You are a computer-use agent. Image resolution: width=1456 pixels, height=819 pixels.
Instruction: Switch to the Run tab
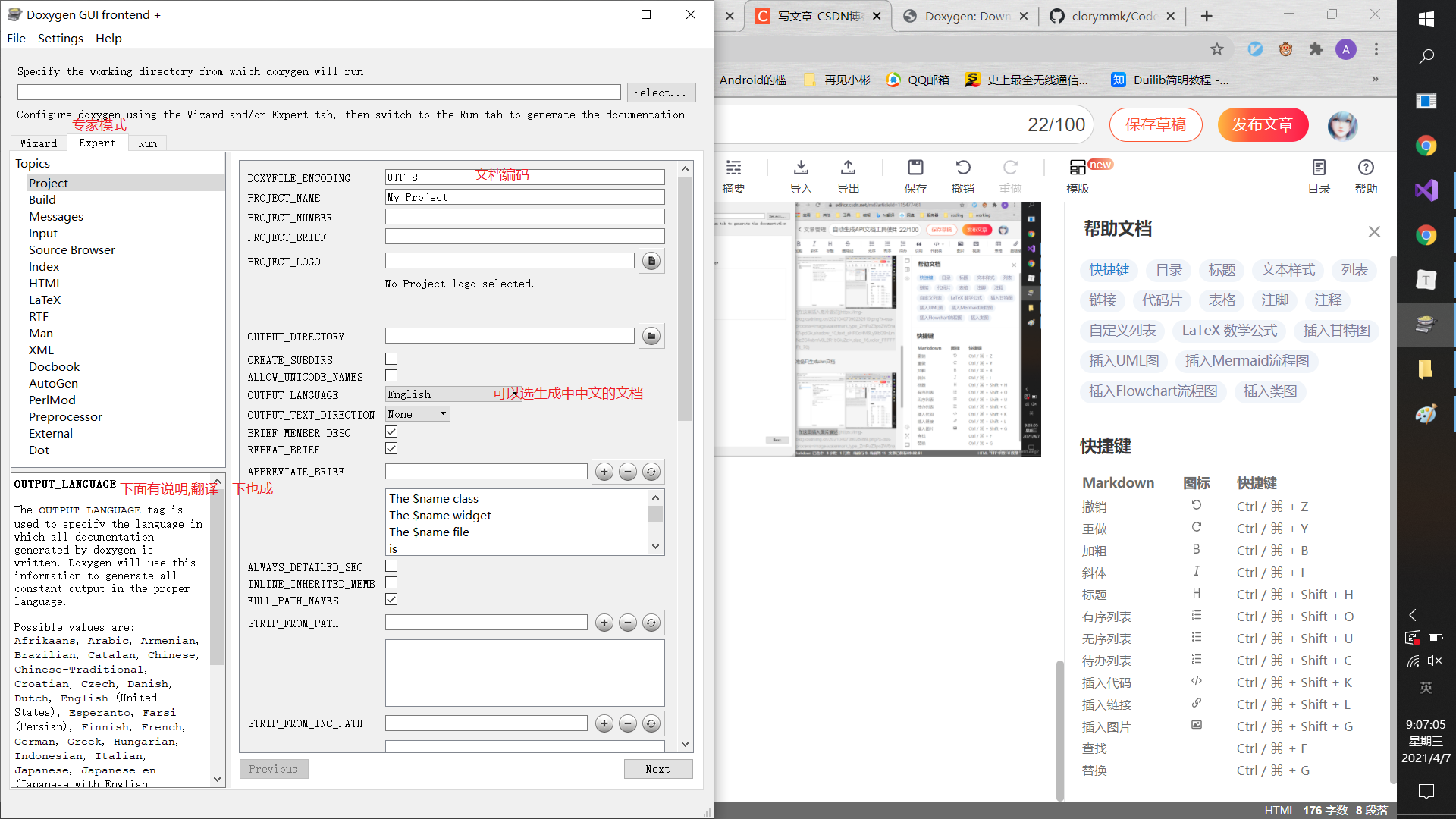pos(147,143)
